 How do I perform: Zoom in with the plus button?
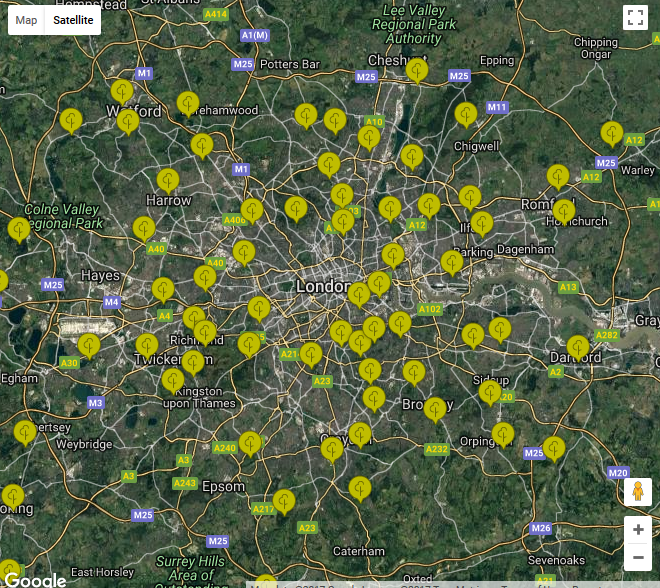tap(638, 529)
